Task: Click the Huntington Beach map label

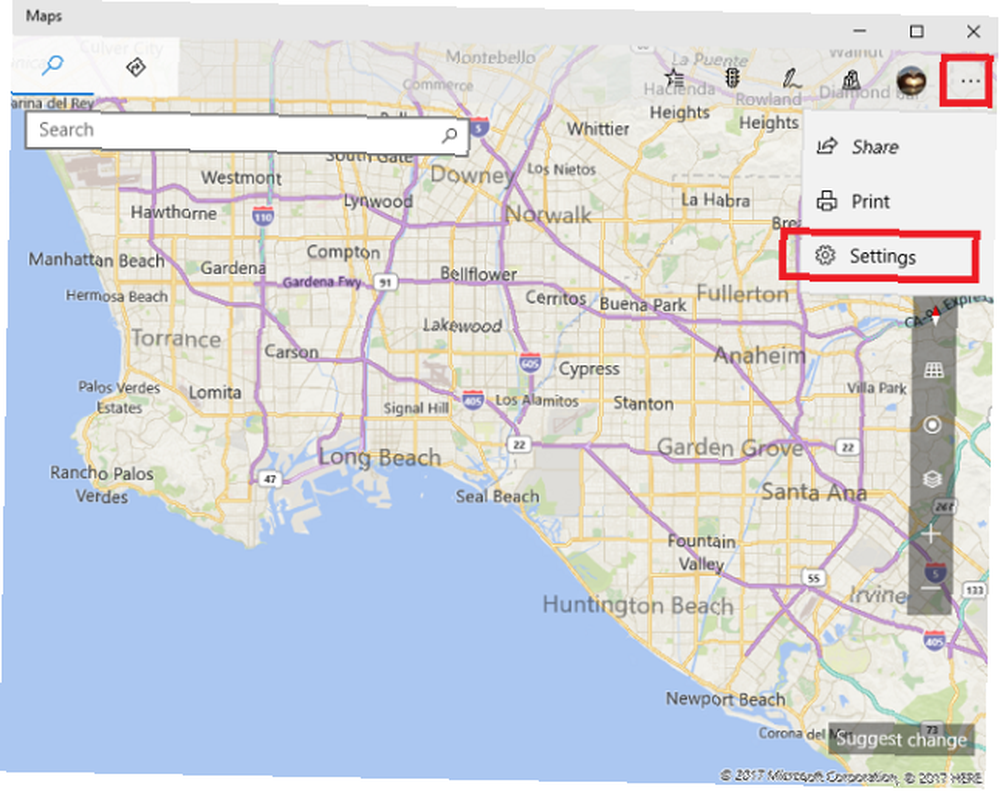Action: pyautogui.click(x=638, y=605)
